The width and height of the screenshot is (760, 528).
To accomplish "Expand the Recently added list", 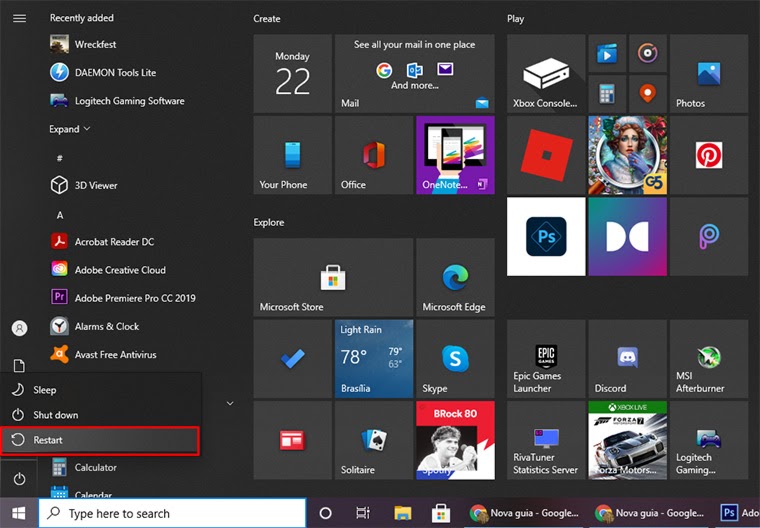I will coord(69,129).
